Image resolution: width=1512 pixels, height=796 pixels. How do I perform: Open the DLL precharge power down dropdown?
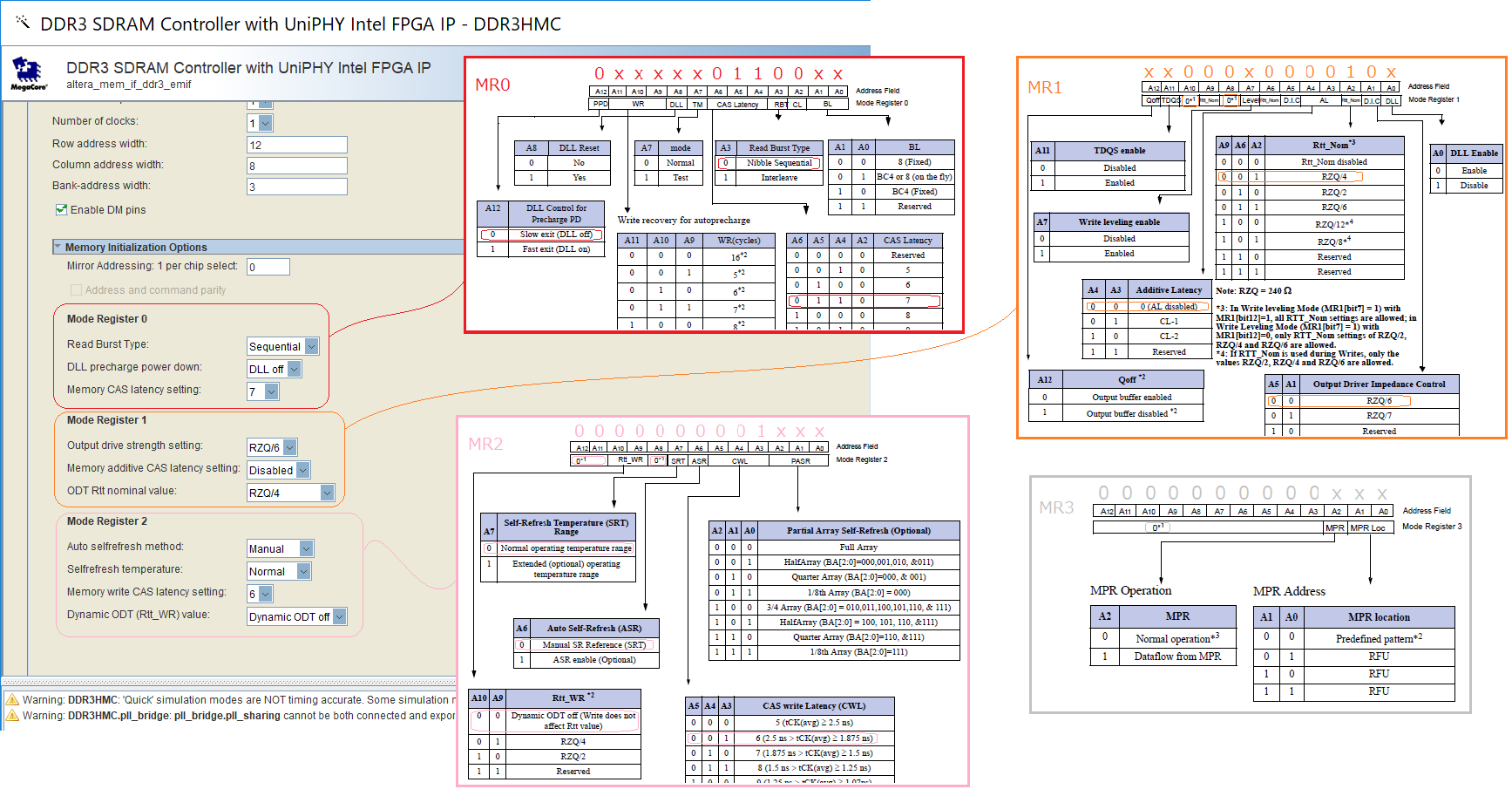pos(294,369)
